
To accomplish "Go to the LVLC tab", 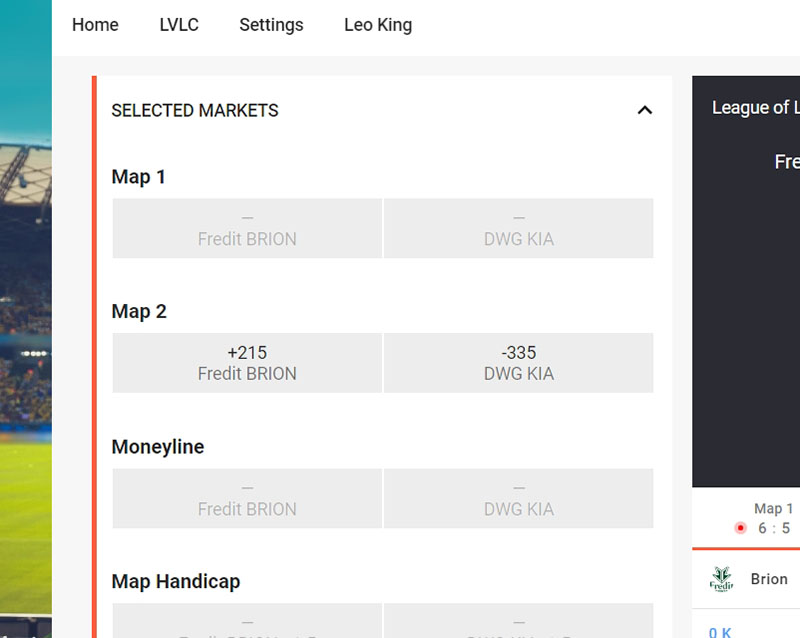I will coord(179,24).
